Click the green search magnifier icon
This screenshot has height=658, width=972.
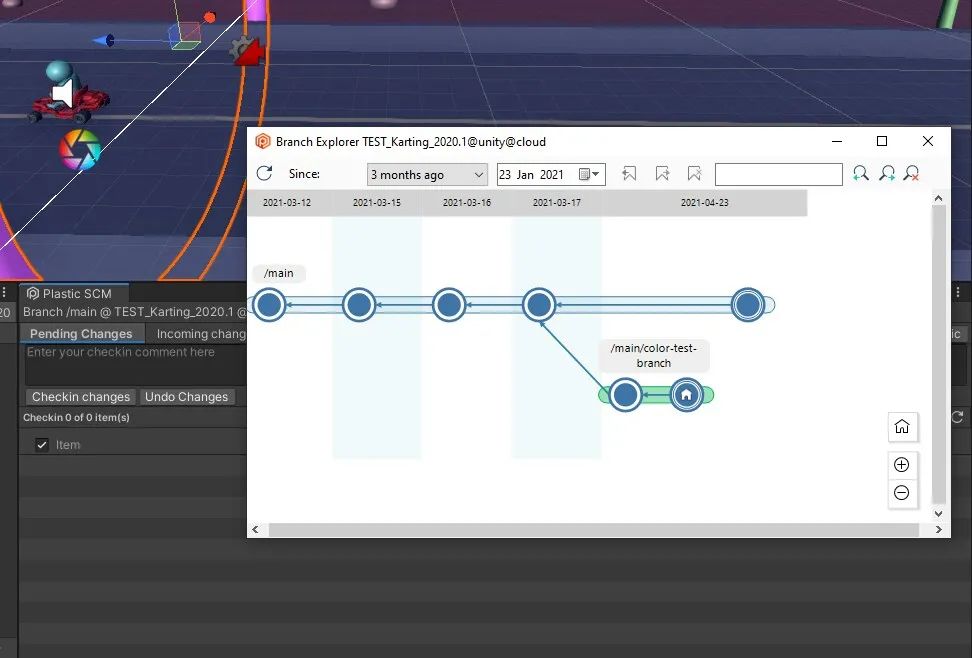860,174
